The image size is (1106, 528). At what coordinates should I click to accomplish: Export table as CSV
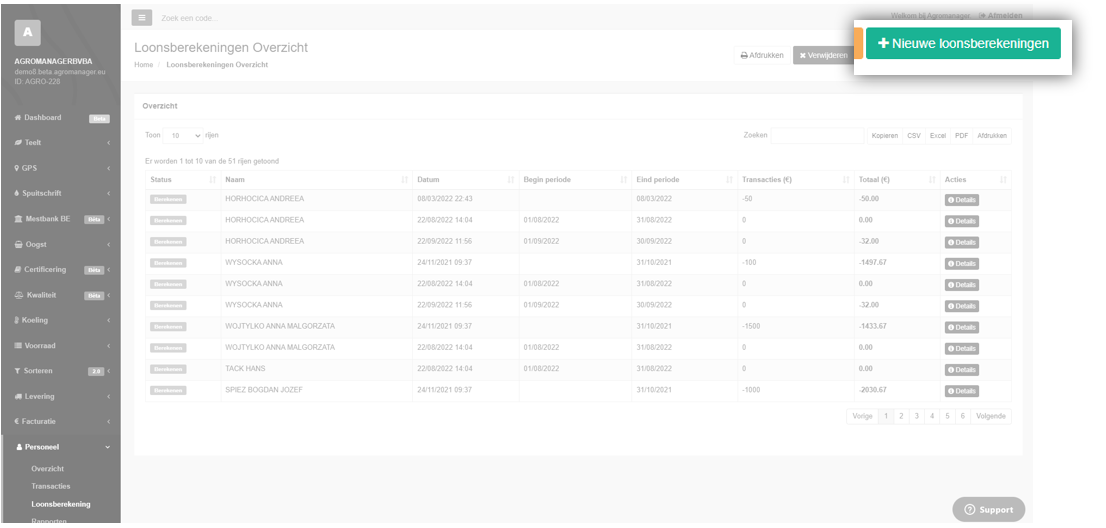[x=913, y=135]
